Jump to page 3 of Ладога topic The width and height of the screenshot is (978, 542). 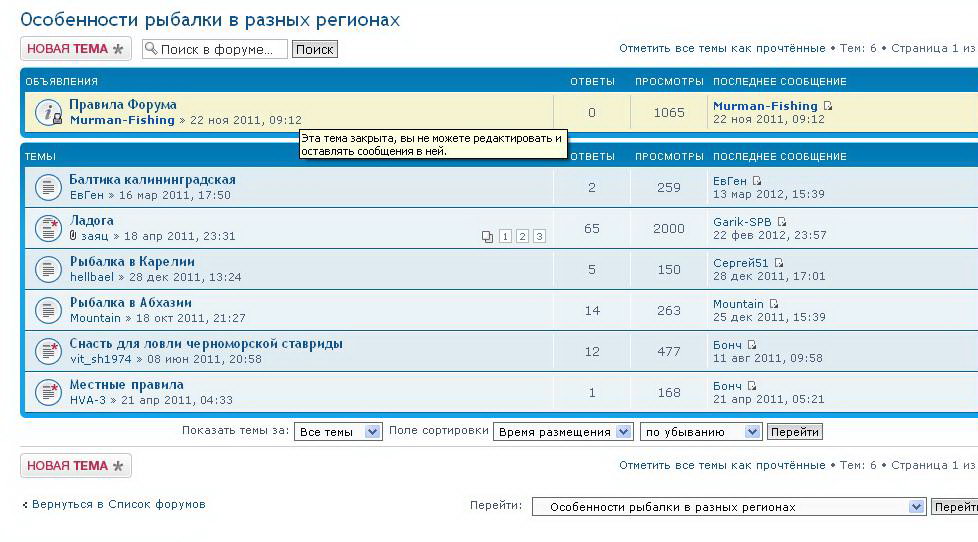[539, 237]
